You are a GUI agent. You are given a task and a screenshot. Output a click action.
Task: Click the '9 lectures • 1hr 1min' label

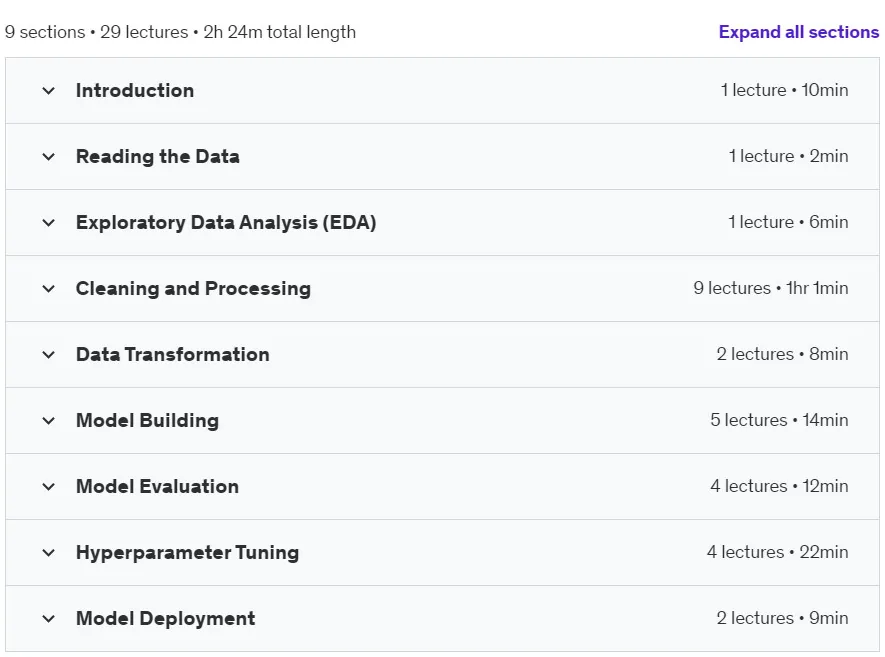click(x=770, y=288)
